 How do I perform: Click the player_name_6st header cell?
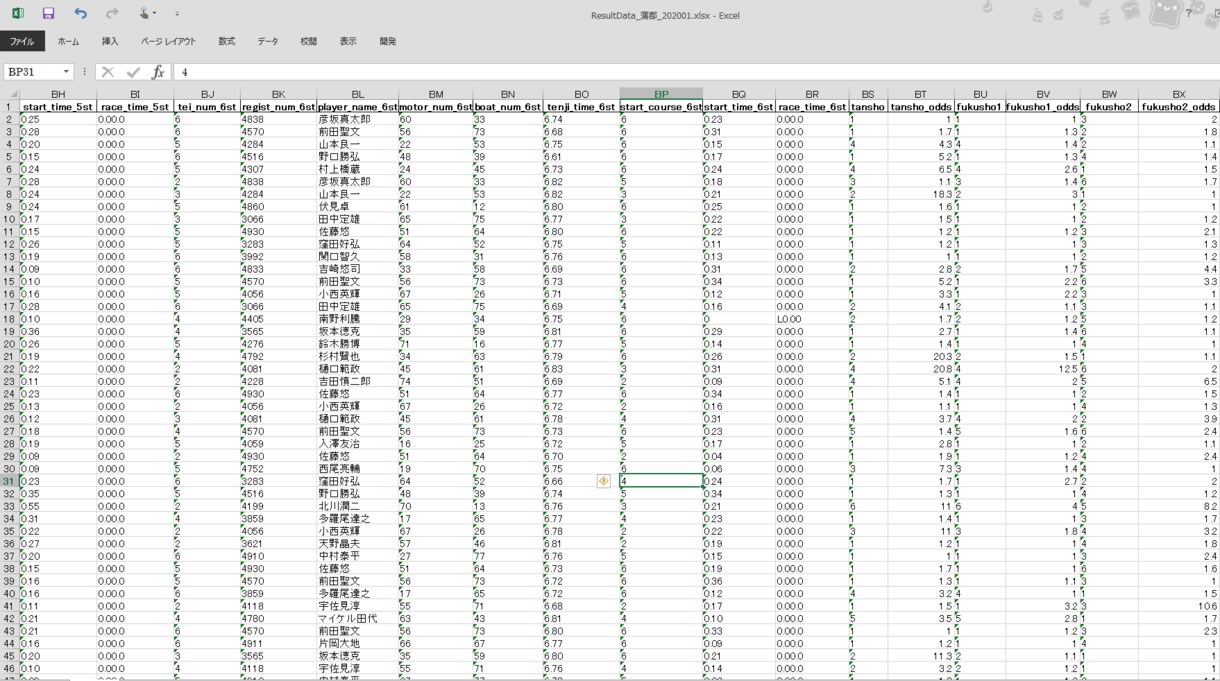coord(358,106)
